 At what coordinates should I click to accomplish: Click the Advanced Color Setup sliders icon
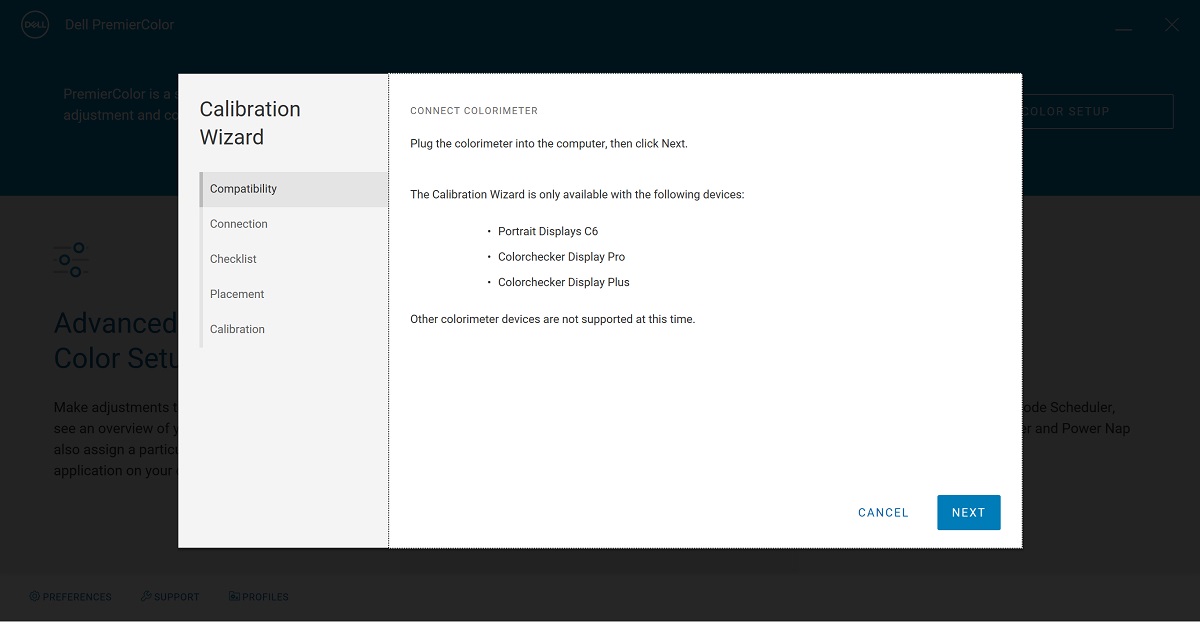point(71,260)
